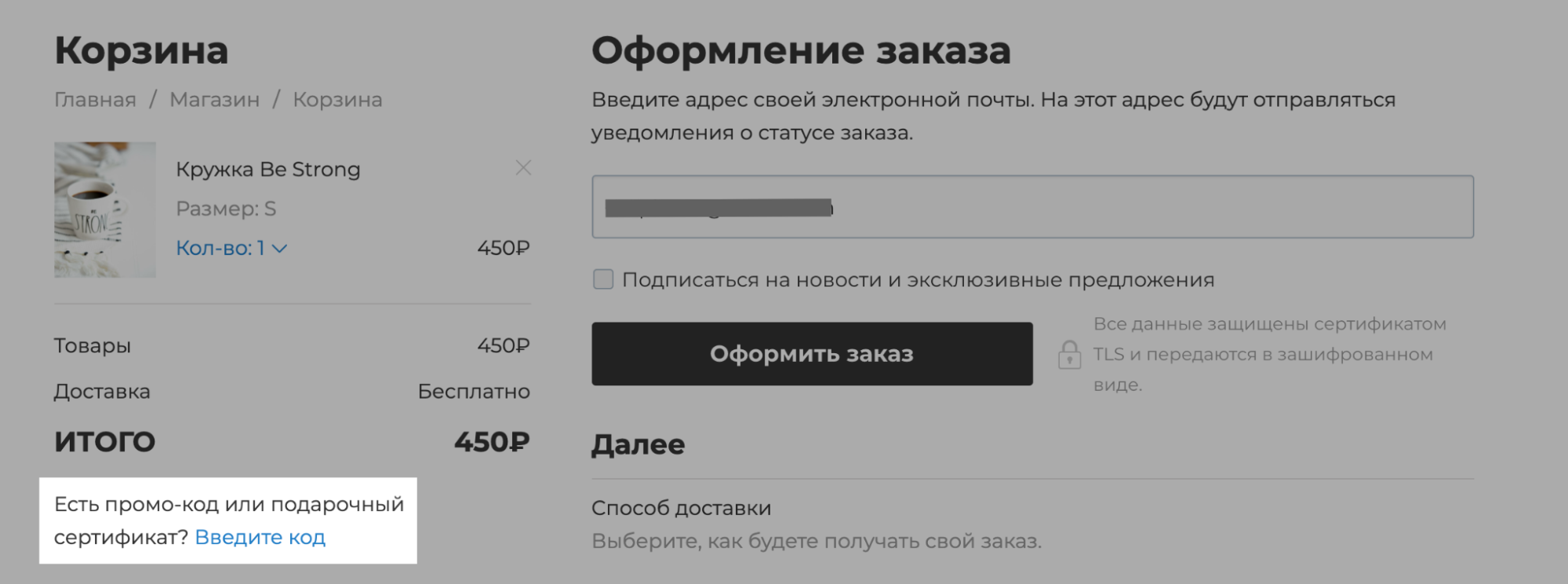Click the TLS certificate security notice text
The image size is (1568, 584).
(x=1269, y=354)
